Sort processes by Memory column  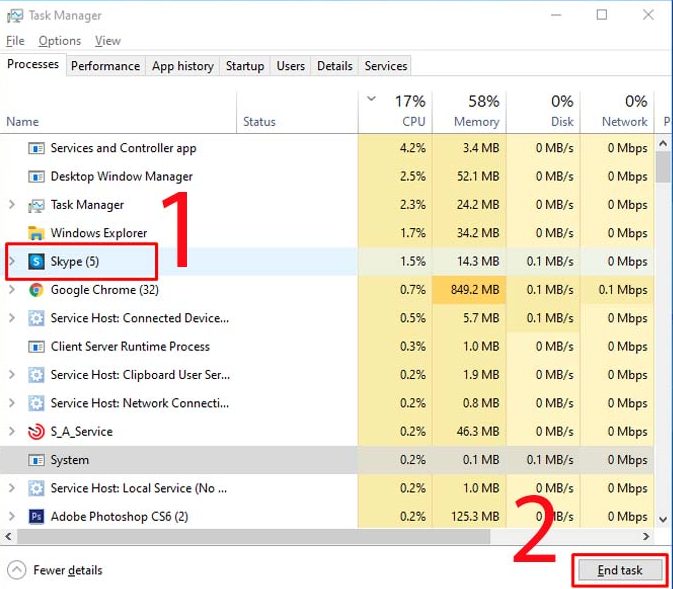point(475,112)
